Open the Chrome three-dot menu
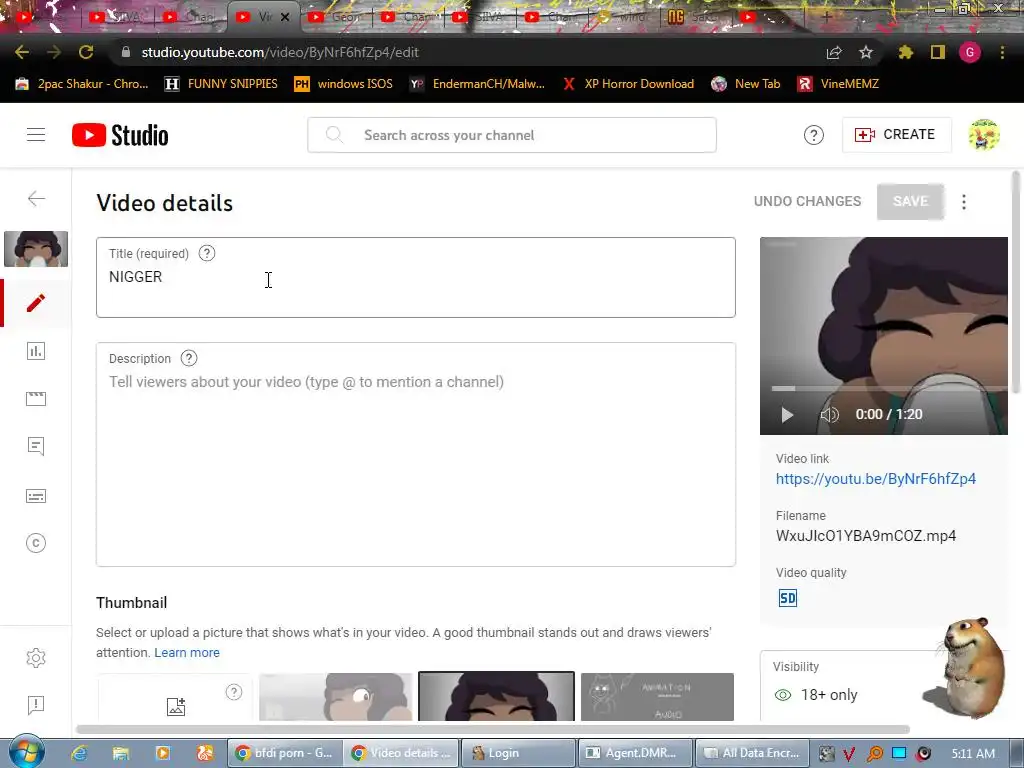The width and height of the screenshot is (1024, 768). [1002, 52]
